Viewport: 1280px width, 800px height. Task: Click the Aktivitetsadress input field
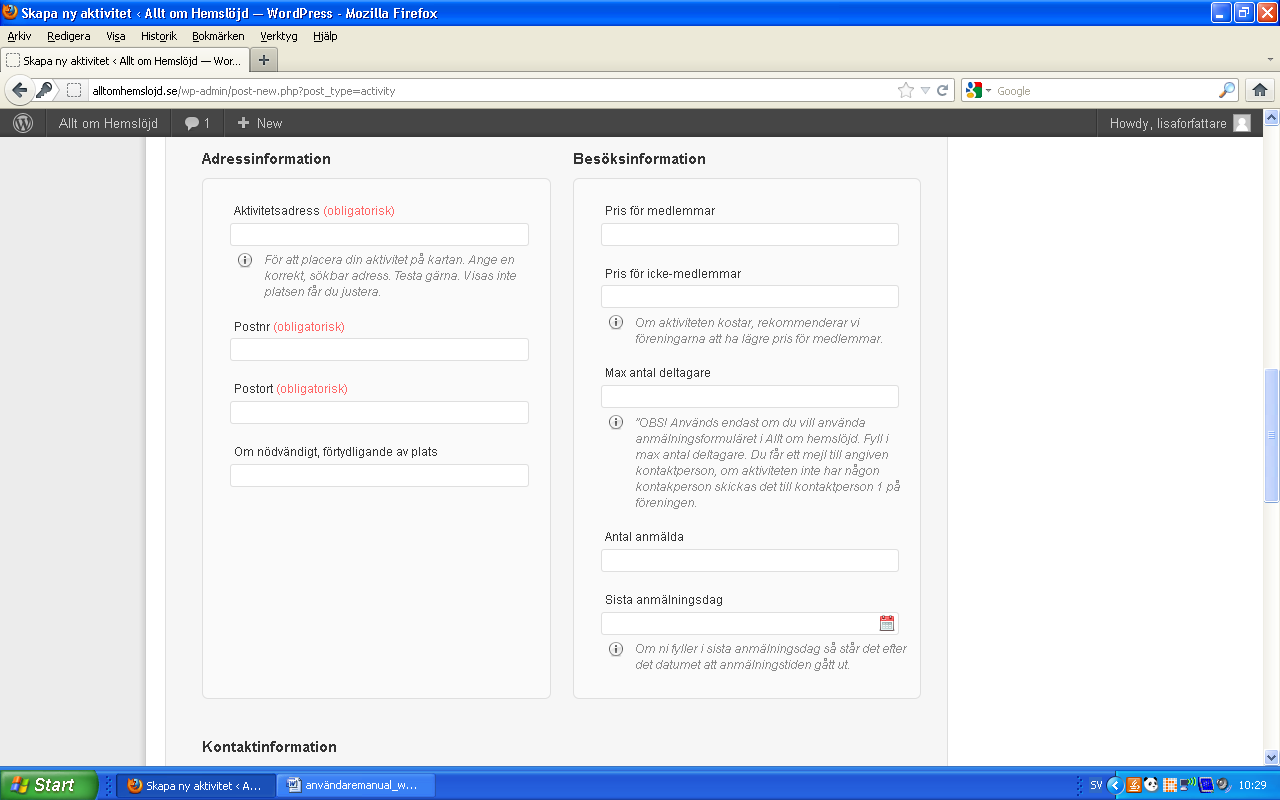(x=379, y=234)
